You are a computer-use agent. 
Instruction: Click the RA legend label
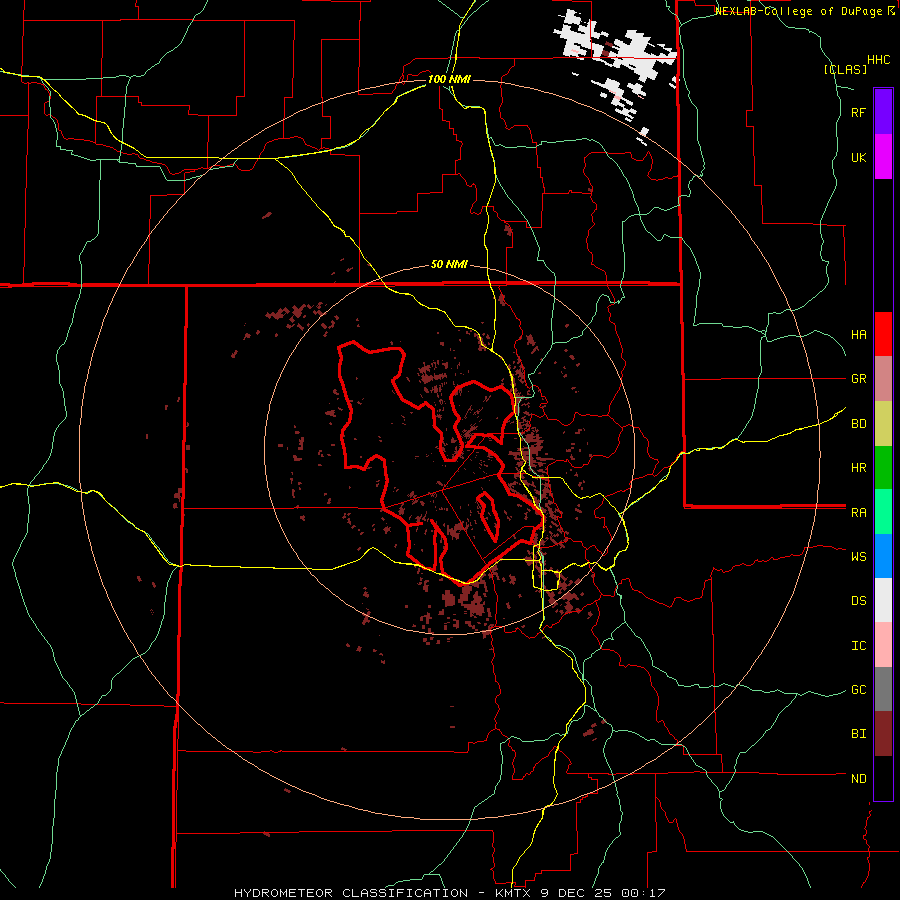858,513
